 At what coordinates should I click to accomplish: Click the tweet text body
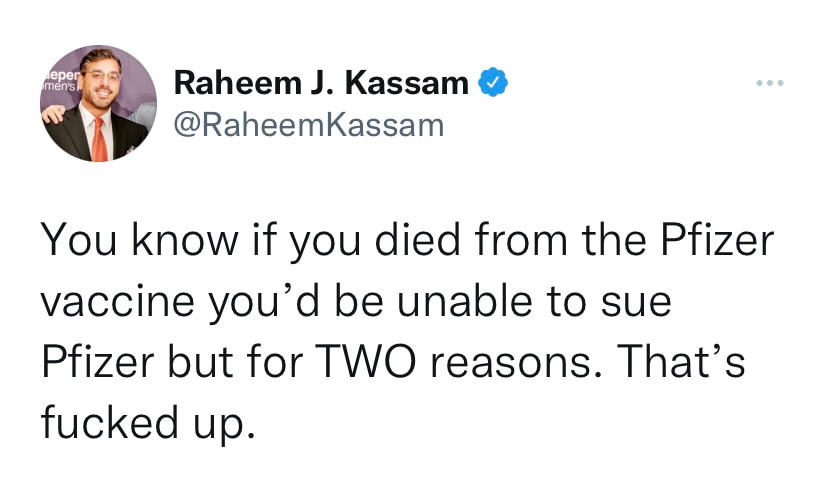(x=400, y=329)
